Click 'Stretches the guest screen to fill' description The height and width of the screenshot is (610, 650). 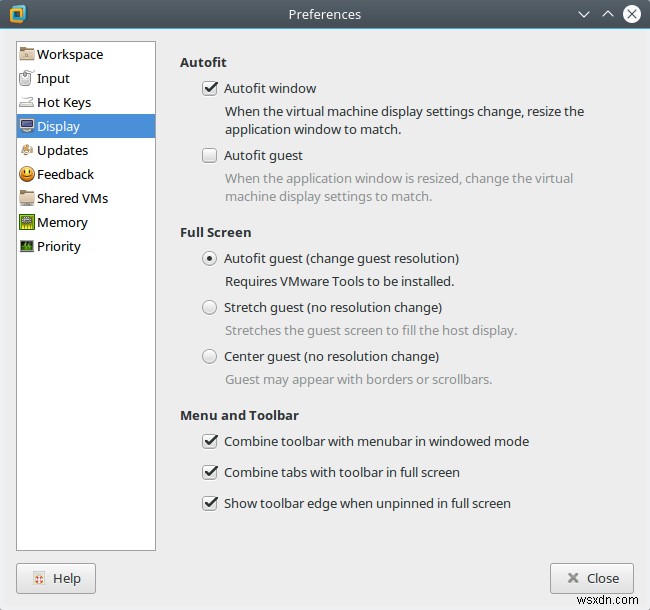coord(371,331)
